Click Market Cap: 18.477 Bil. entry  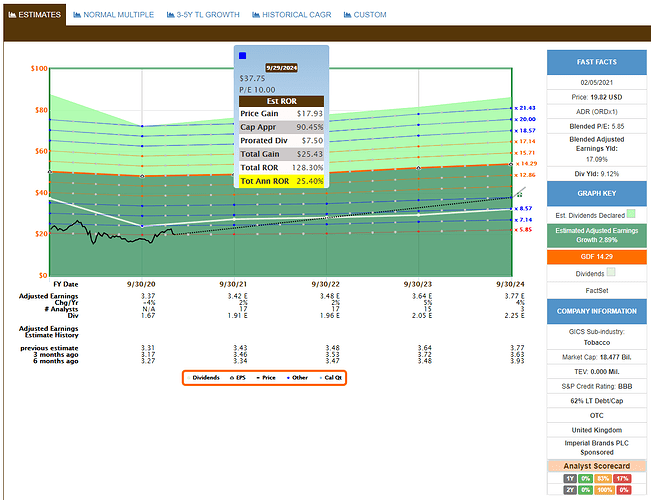click(x=597, y=357)
